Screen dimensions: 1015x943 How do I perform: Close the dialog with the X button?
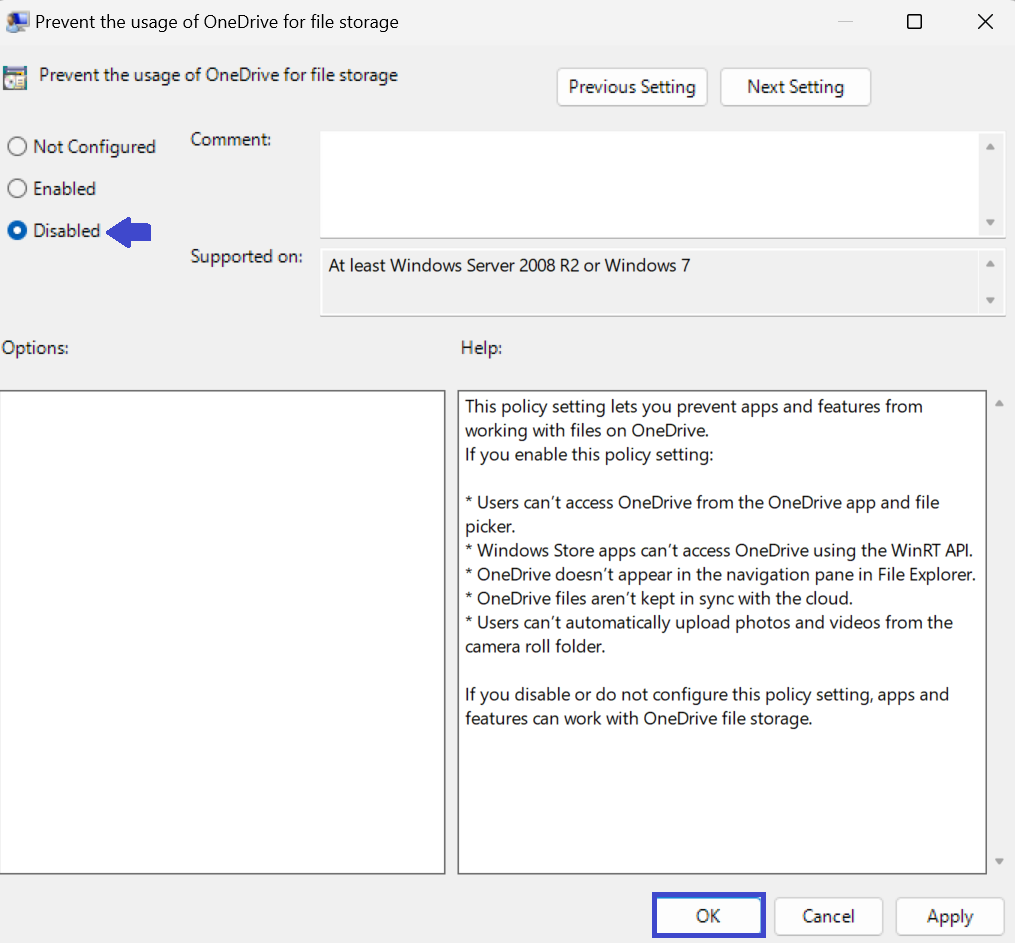[985, 22]
